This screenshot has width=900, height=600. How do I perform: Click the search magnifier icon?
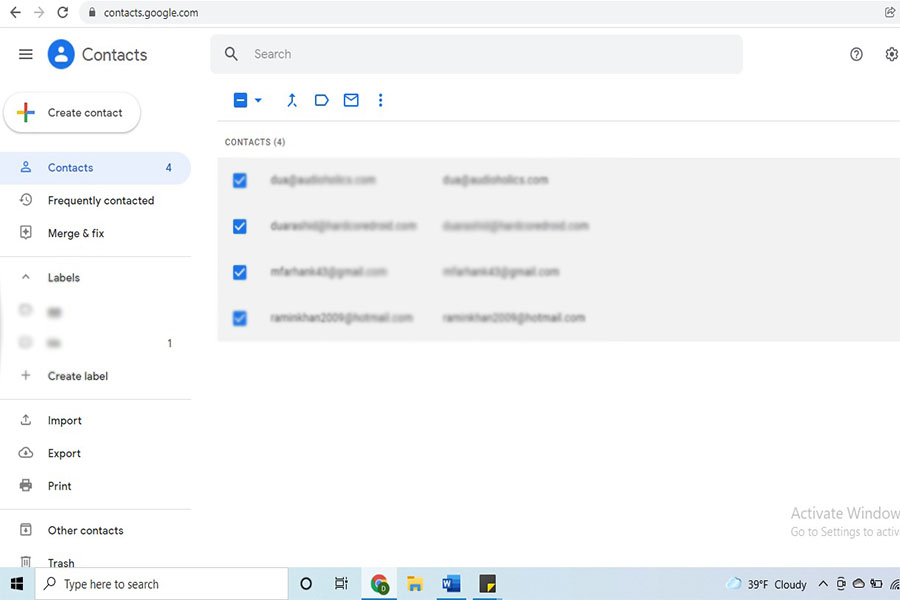click(x=232, y=54)
